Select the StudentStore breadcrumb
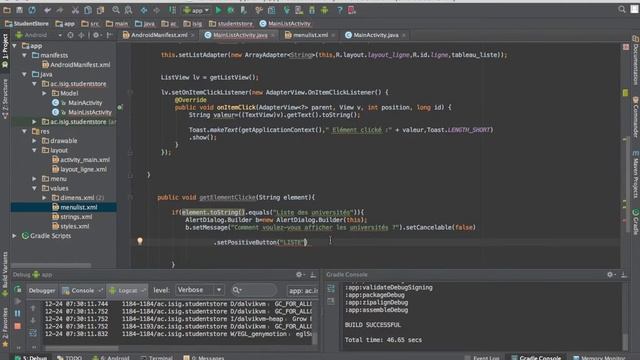The image size is (640, 360). (x=27, y=24)
